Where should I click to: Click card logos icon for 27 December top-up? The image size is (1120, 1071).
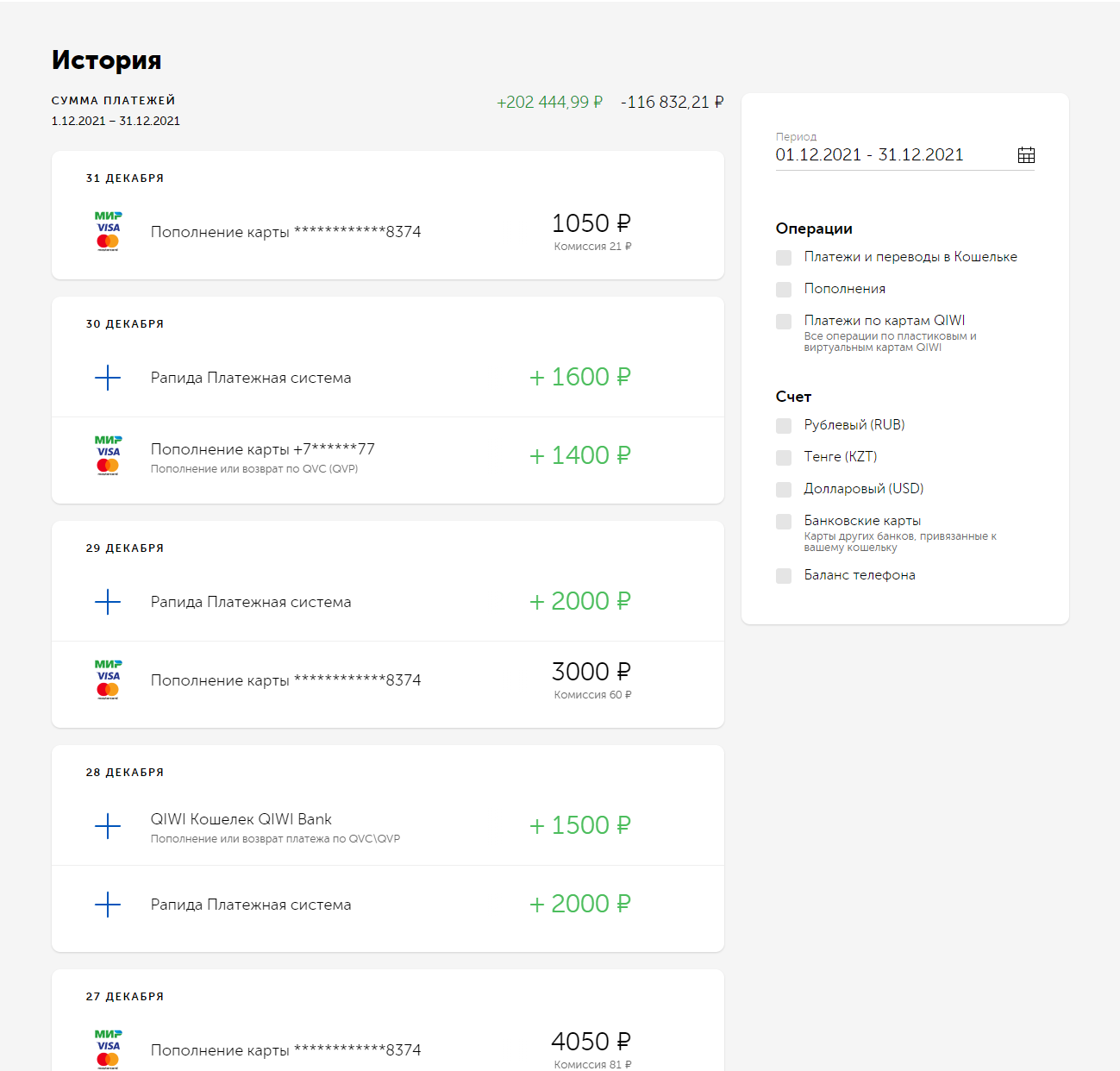[108, 1049]
